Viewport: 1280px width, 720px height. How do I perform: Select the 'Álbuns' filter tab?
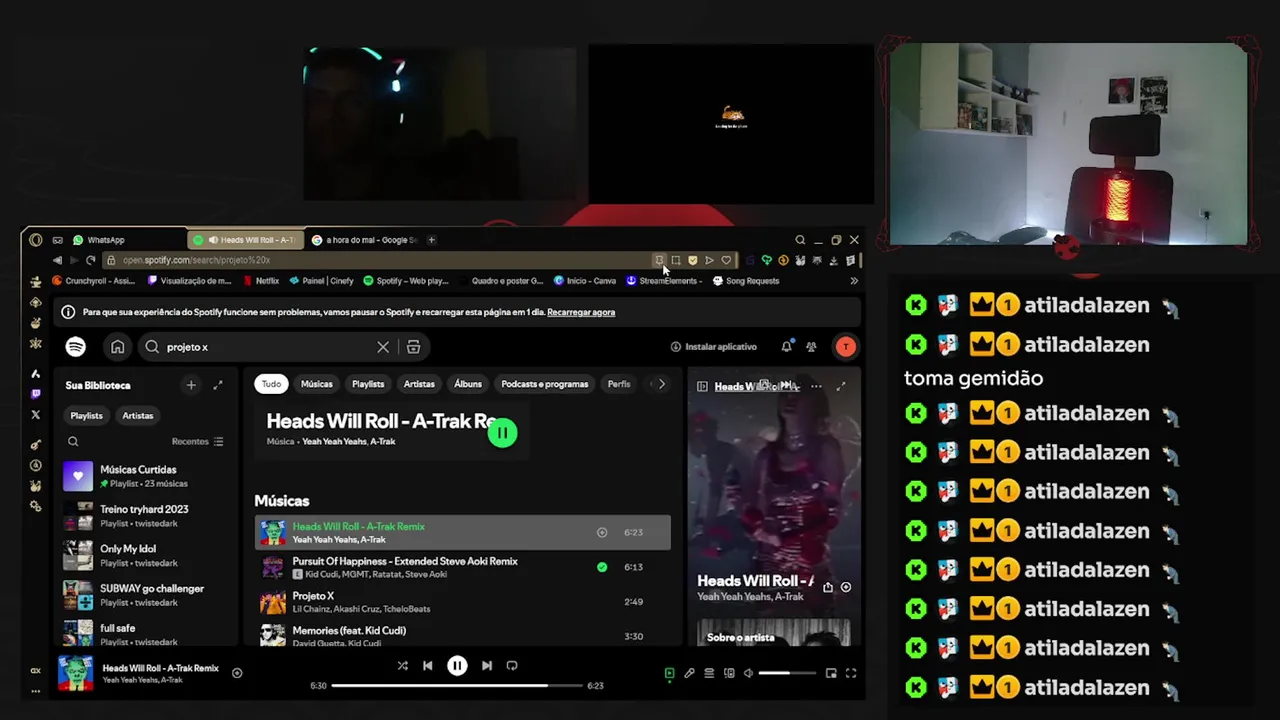[468, 384]
